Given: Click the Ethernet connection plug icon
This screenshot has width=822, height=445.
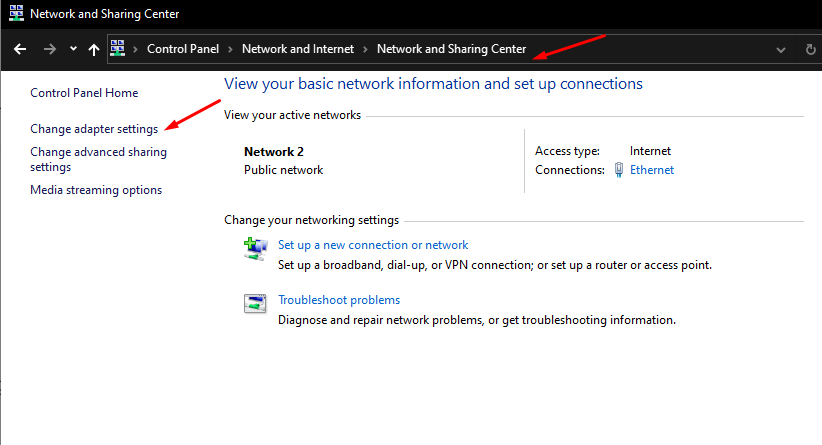Looking at the screenshot, I should [x=619, y=170].
